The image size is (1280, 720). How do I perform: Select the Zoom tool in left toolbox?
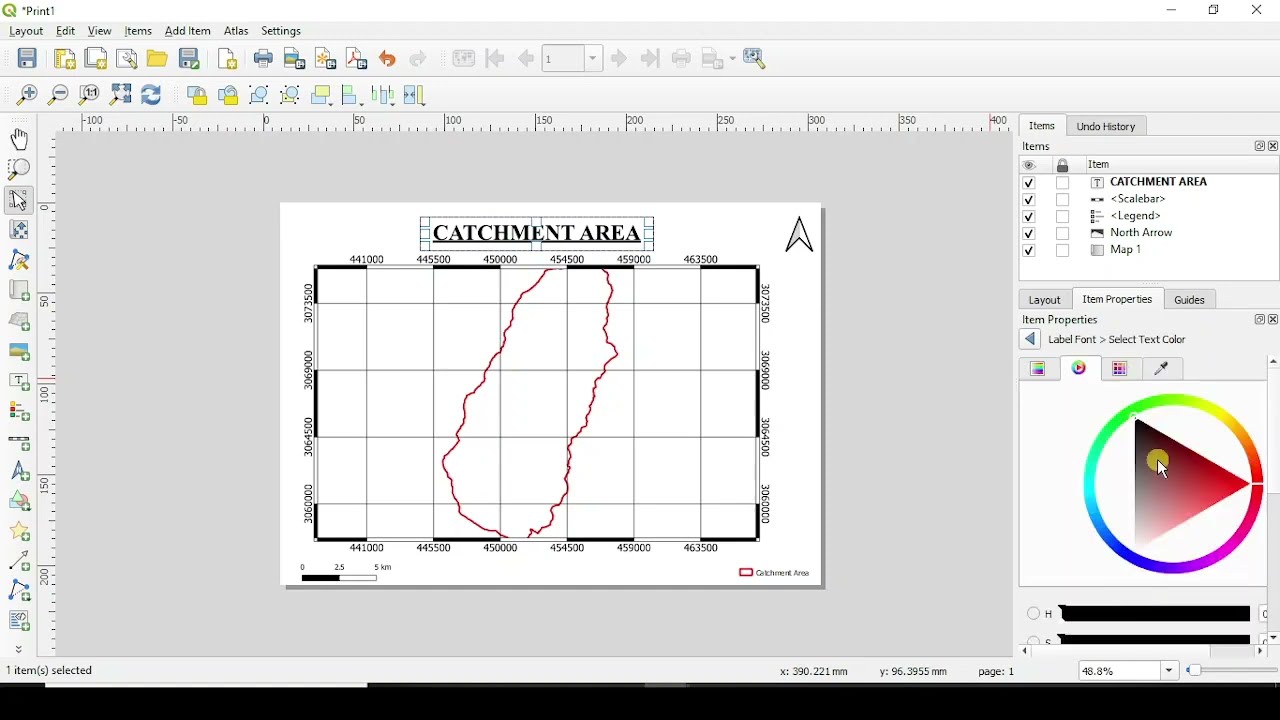[19, 169]
